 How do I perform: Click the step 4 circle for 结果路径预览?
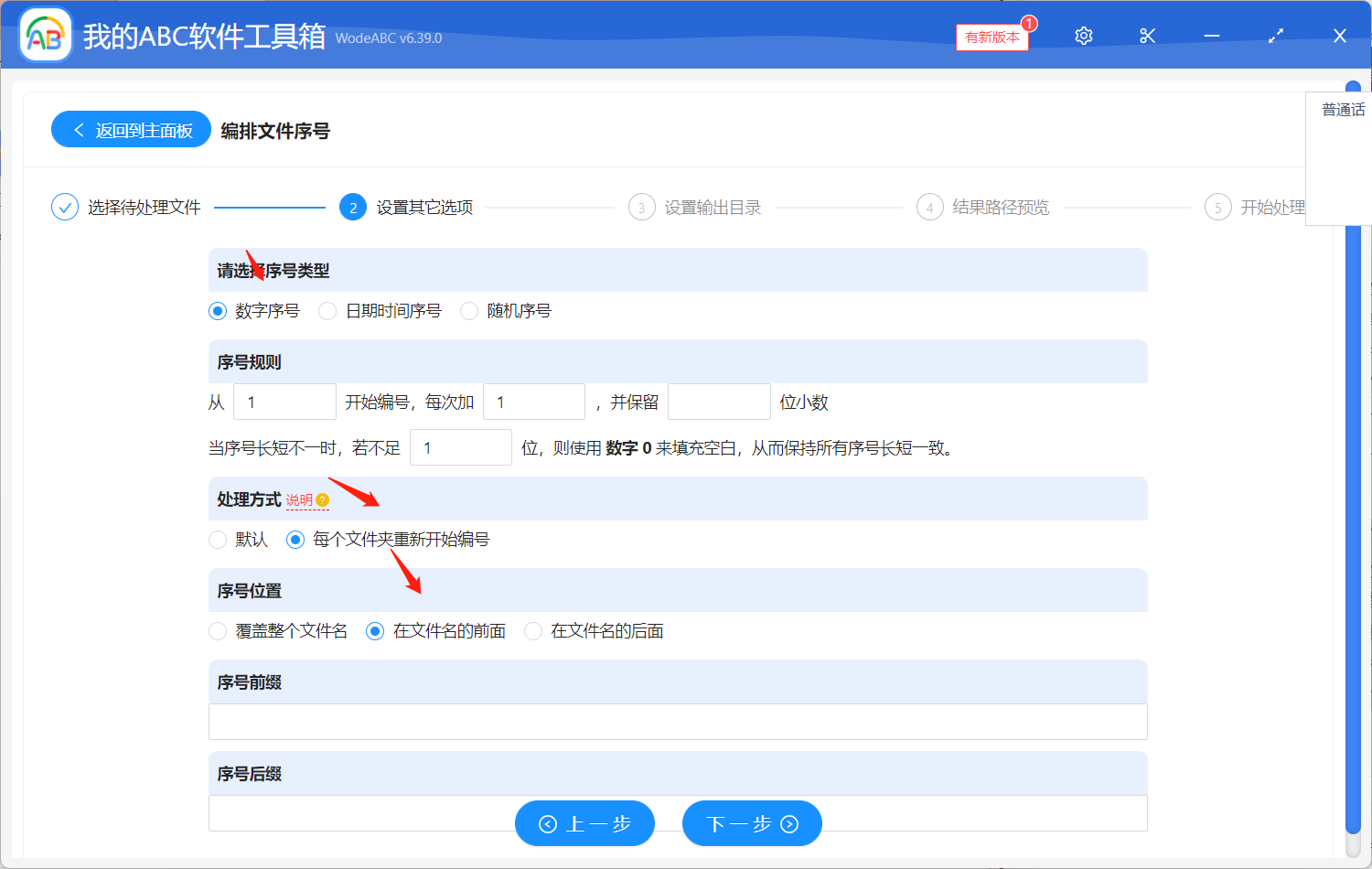pos(929,207)
